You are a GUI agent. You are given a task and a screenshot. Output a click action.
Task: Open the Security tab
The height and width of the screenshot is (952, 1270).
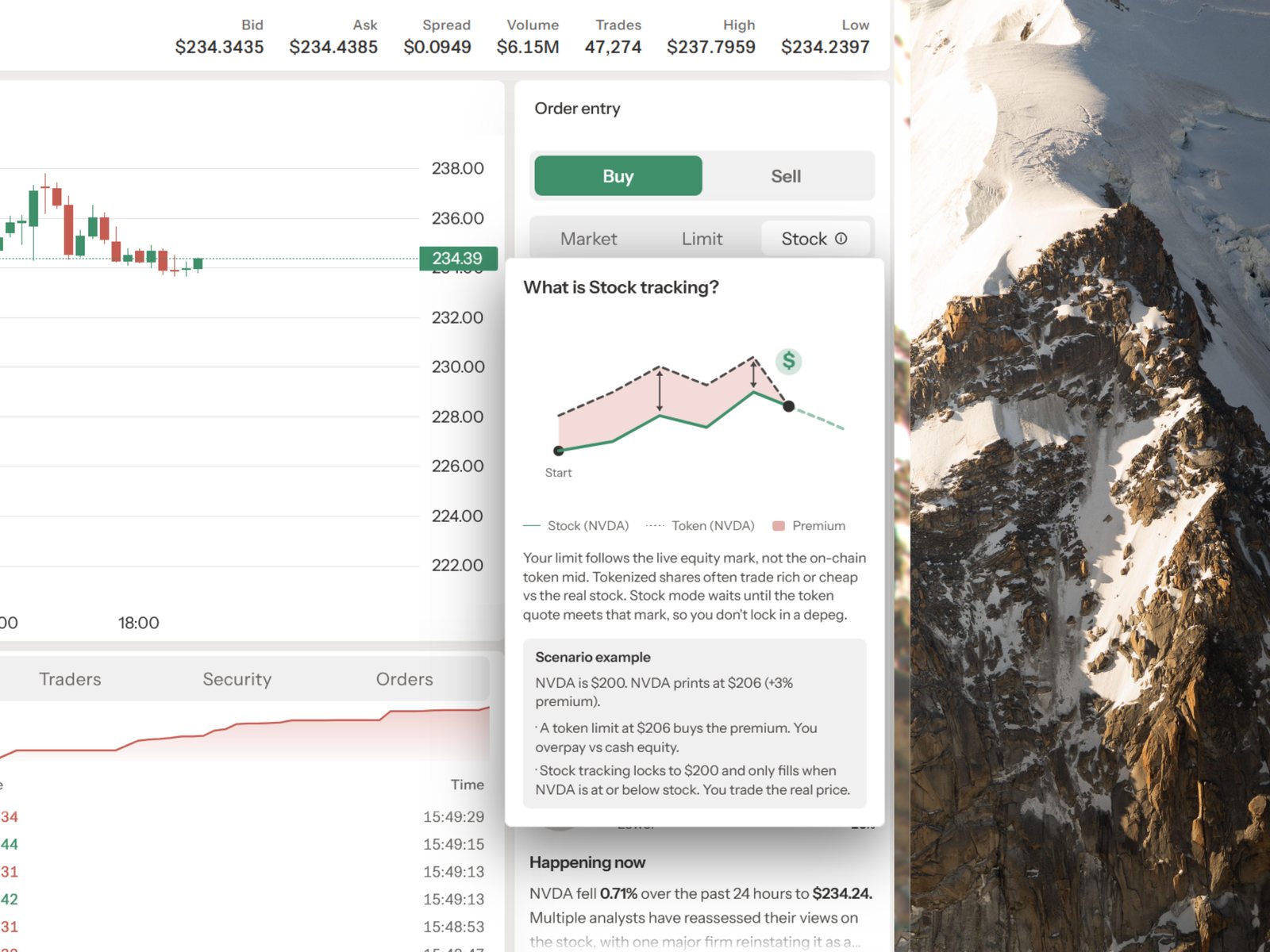click(237, 679)
